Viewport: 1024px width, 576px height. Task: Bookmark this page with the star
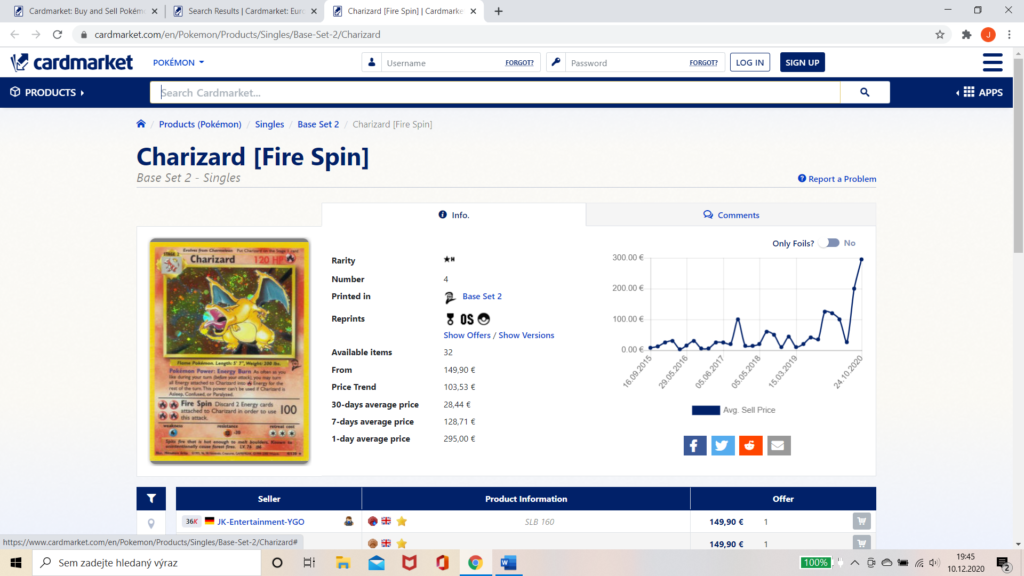[x=940, y=35]
